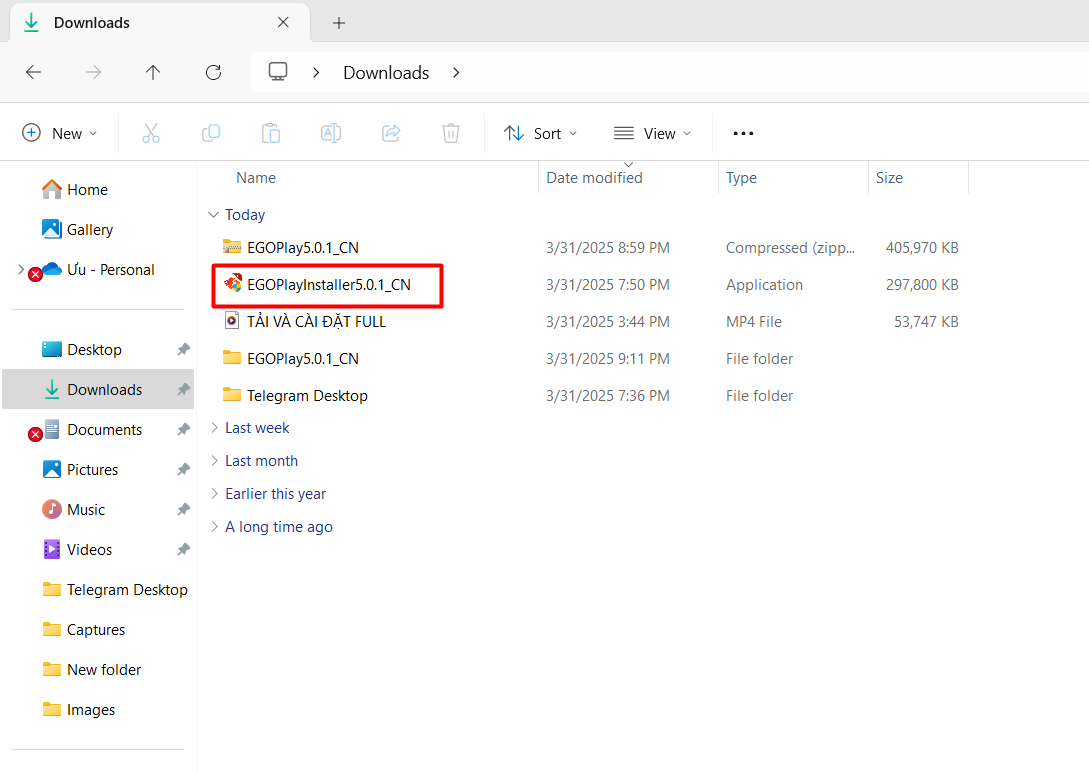Click the This PC monitor icon in address bar
The width and height of the screenshot is (1089, 773).
tap(278, 72)
